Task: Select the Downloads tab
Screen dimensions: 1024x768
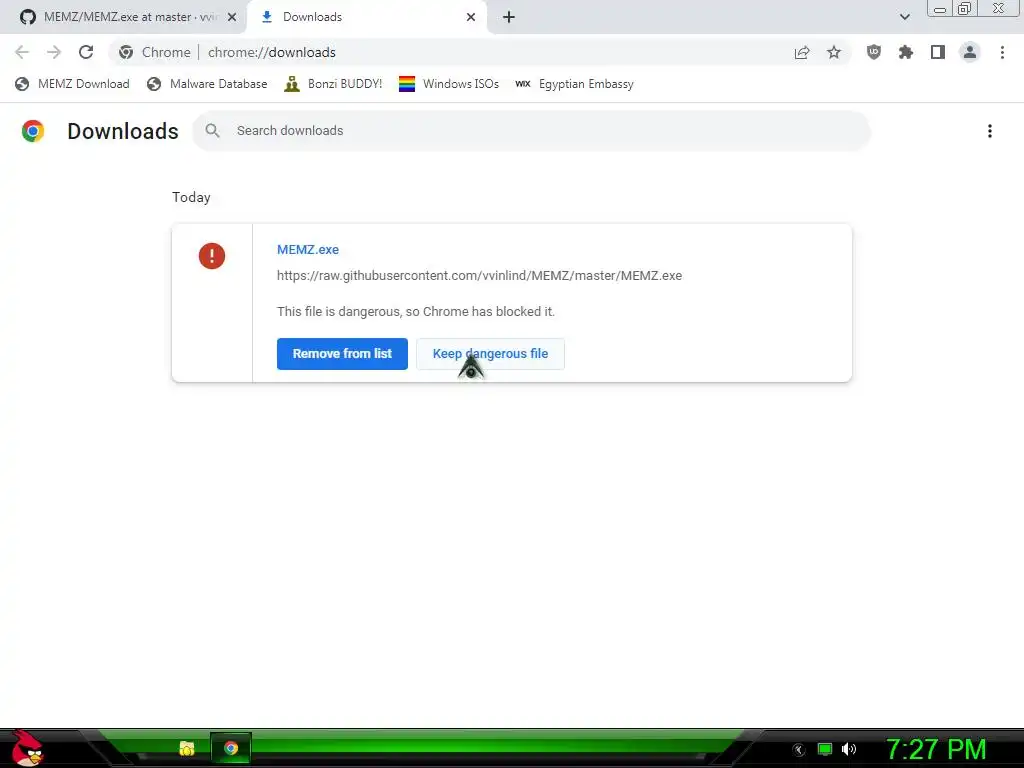Action: point(366,17)
